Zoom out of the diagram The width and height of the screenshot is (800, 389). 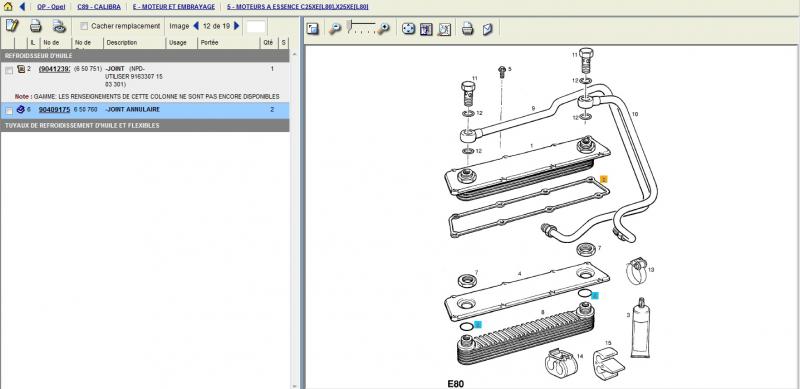pos(335,29)
